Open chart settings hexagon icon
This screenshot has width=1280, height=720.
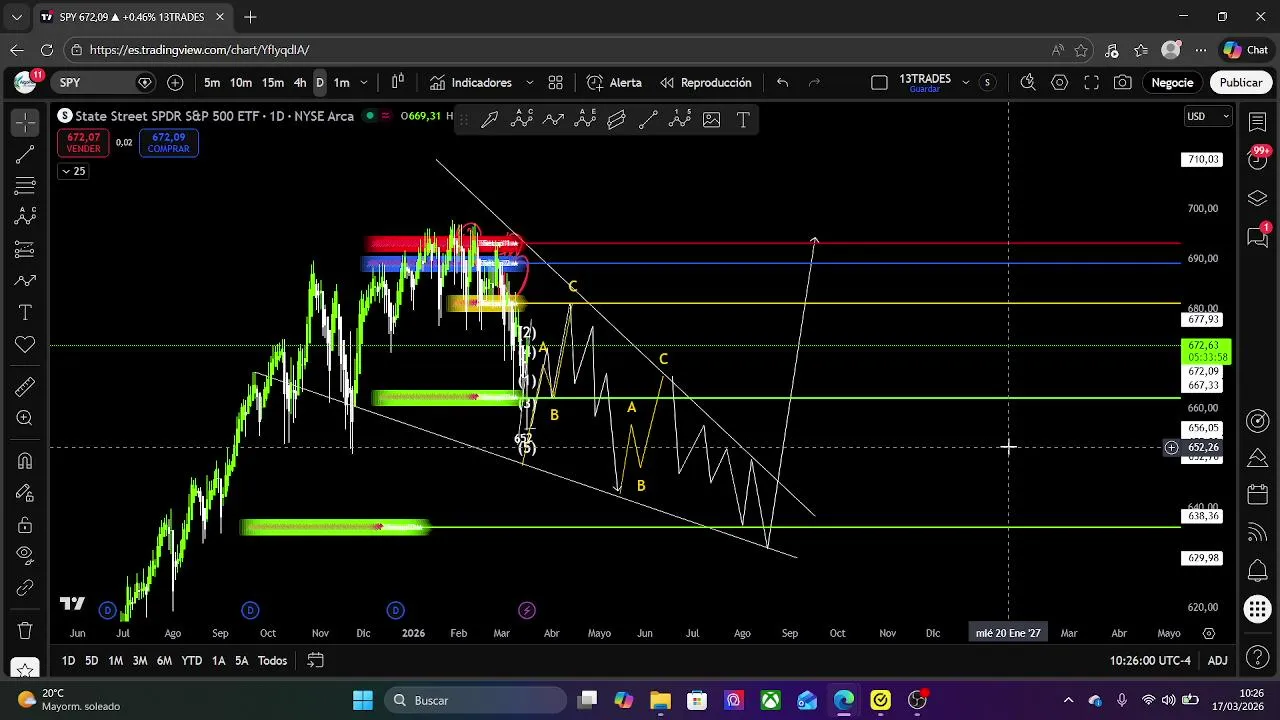[1059, 83]
